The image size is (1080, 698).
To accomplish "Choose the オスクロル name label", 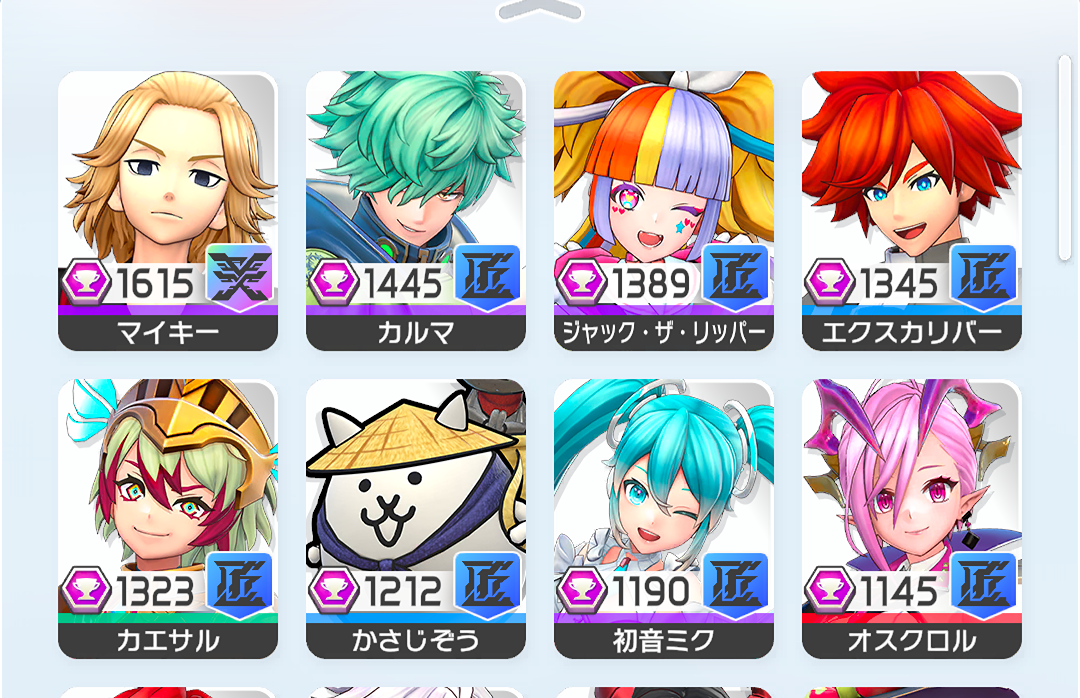I will (912, 641).
